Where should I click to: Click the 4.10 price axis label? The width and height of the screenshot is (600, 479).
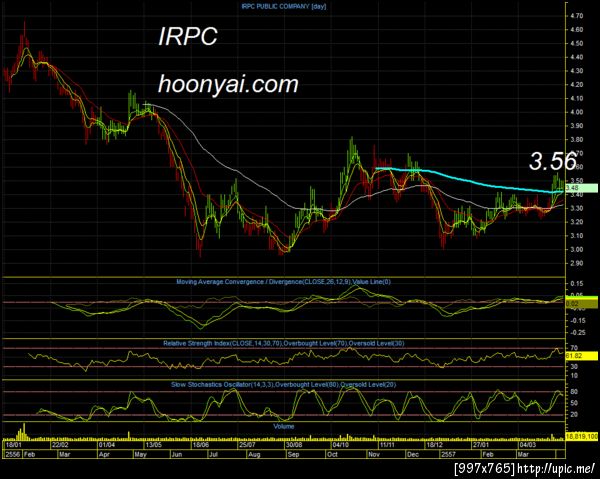point(576,99)
